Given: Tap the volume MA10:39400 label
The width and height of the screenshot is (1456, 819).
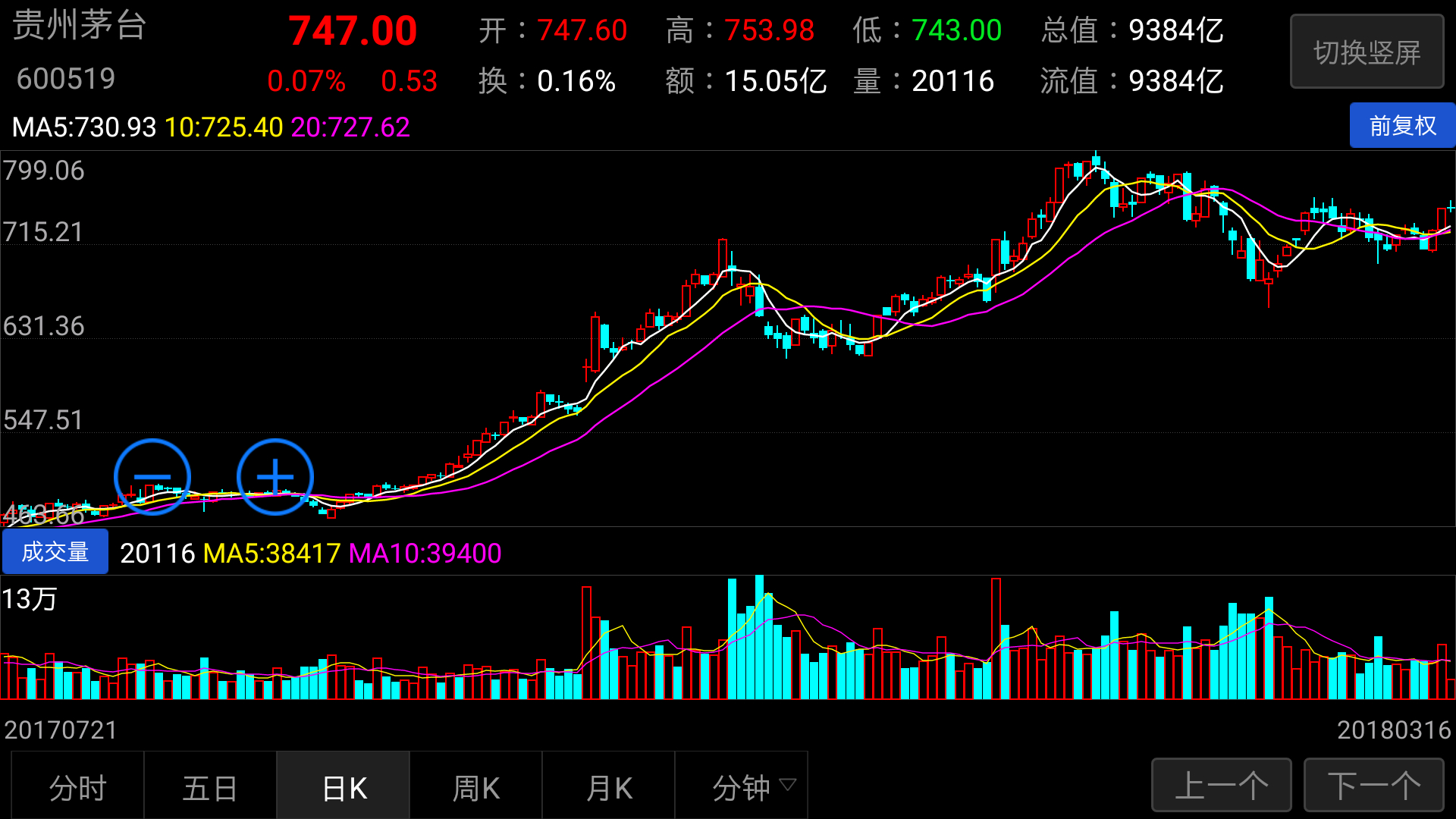Looking at the screenshot, I should pyautogui.click(x=425, y=554).
